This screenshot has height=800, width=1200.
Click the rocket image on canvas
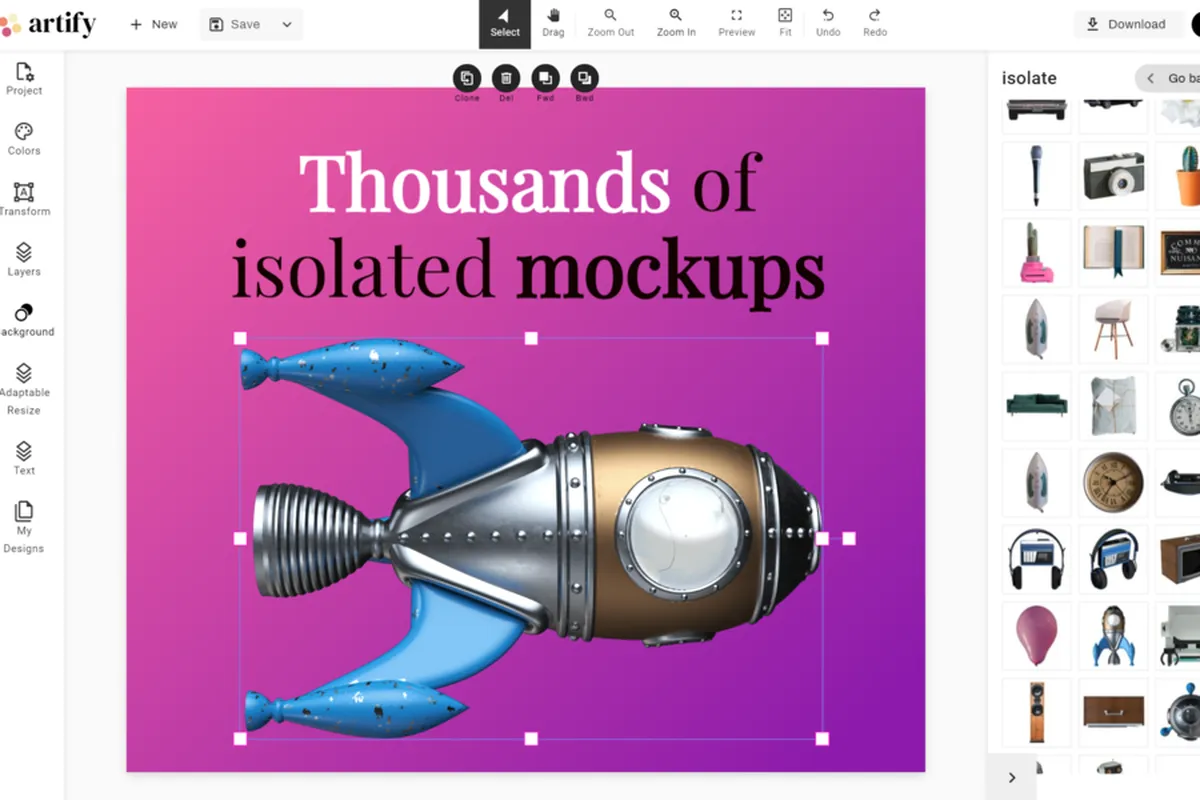click(531, 538)
